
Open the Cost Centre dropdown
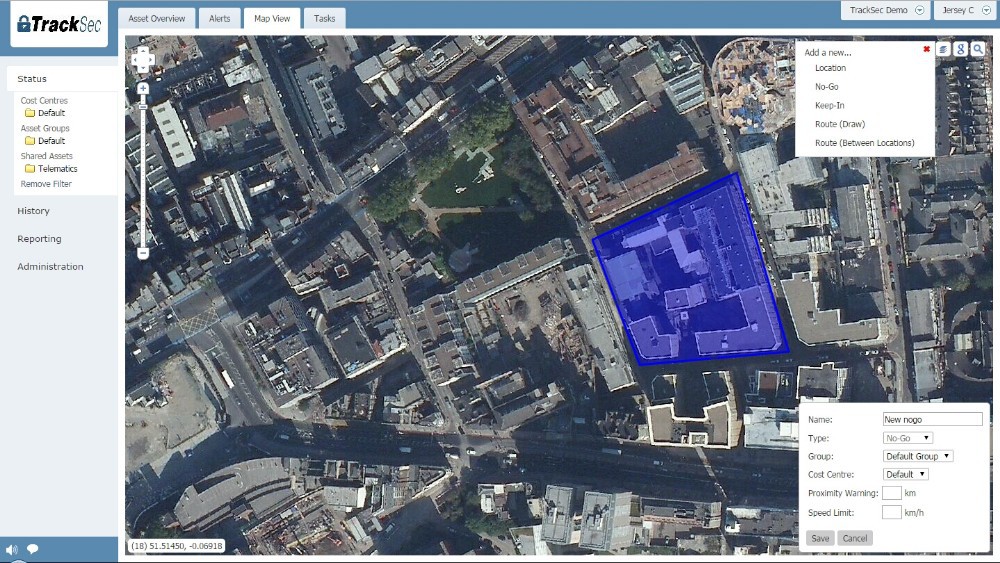coord(905,474)
